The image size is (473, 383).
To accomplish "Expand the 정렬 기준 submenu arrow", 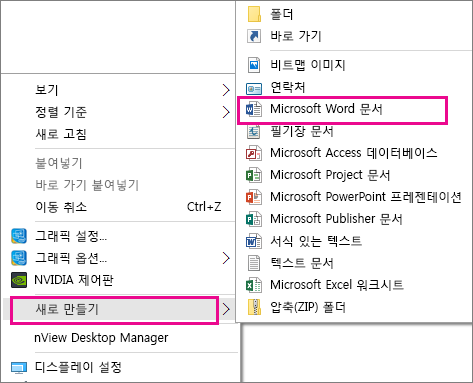I will point(226,112).
